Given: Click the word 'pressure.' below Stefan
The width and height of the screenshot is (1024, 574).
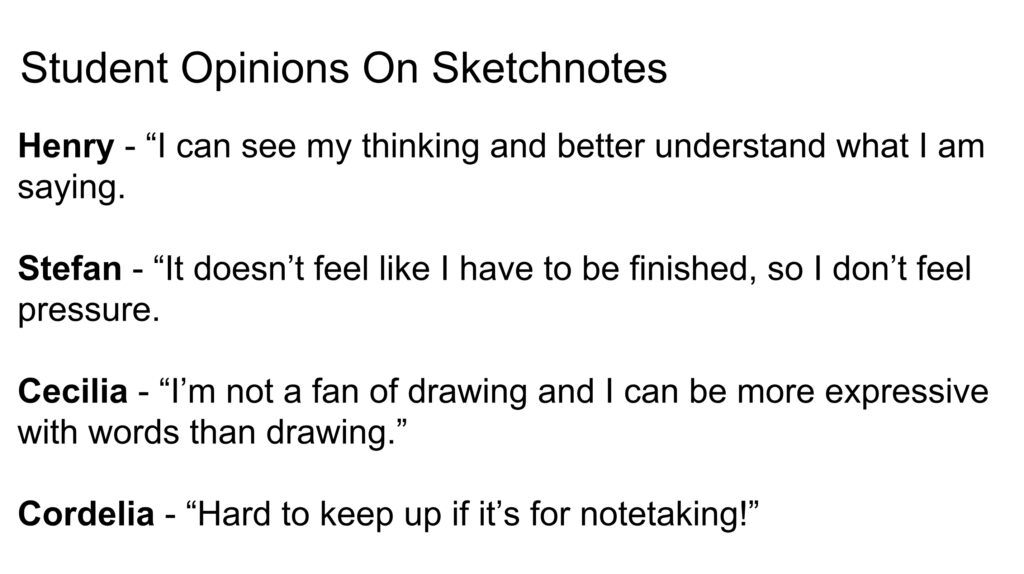Looking at the screenshot, I should click(x=89, y=312).
